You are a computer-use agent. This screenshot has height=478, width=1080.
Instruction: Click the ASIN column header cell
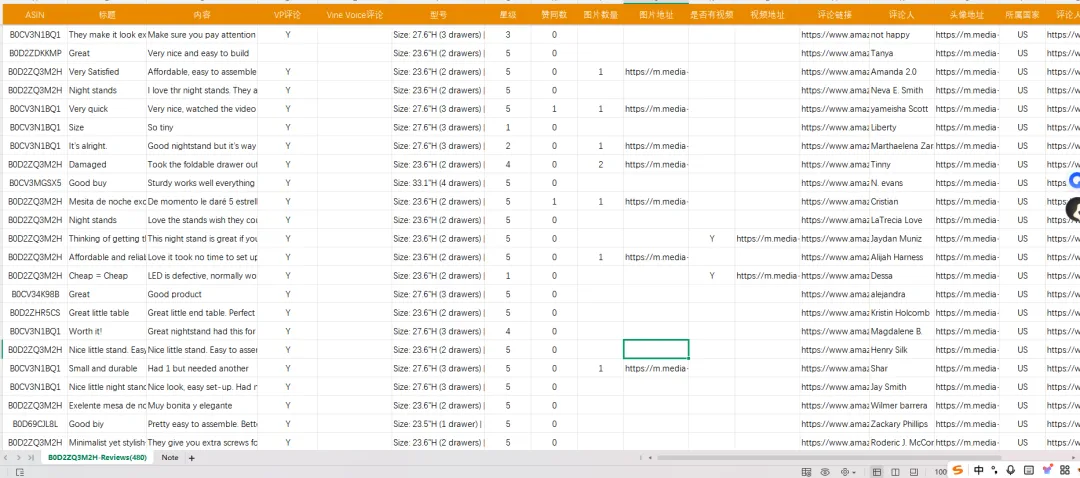click(x=34, y=14)
